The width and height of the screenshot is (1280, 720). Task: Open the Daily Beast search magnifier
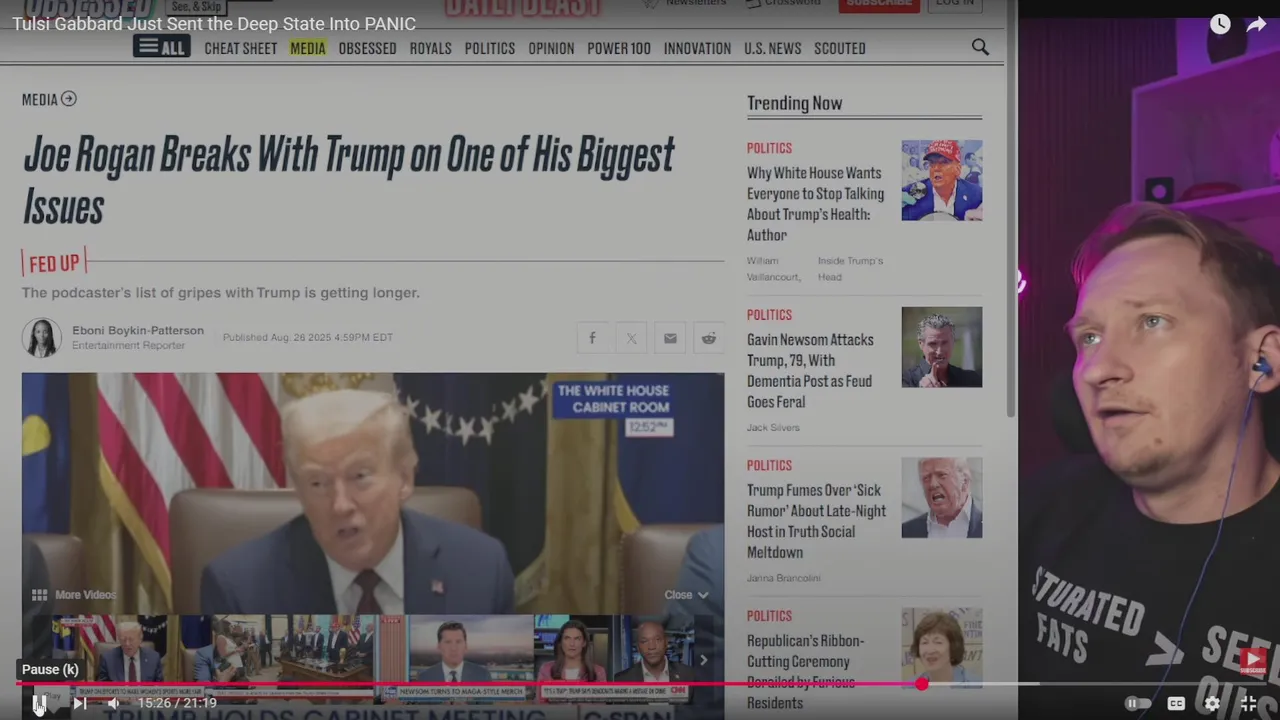(x=980, y=47)
